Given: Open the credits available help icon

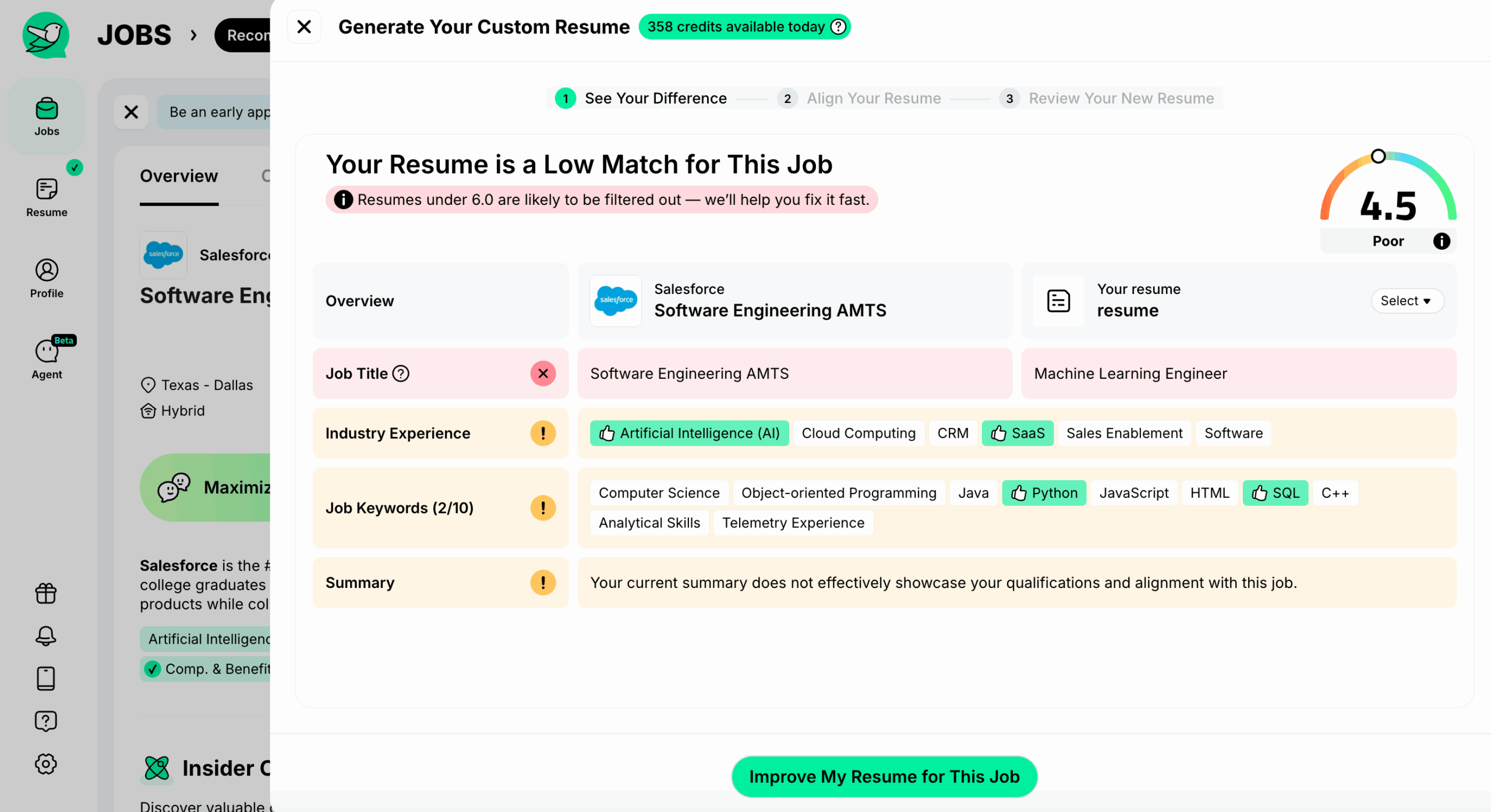Looking at the screenshot, I should coord(838,27).
